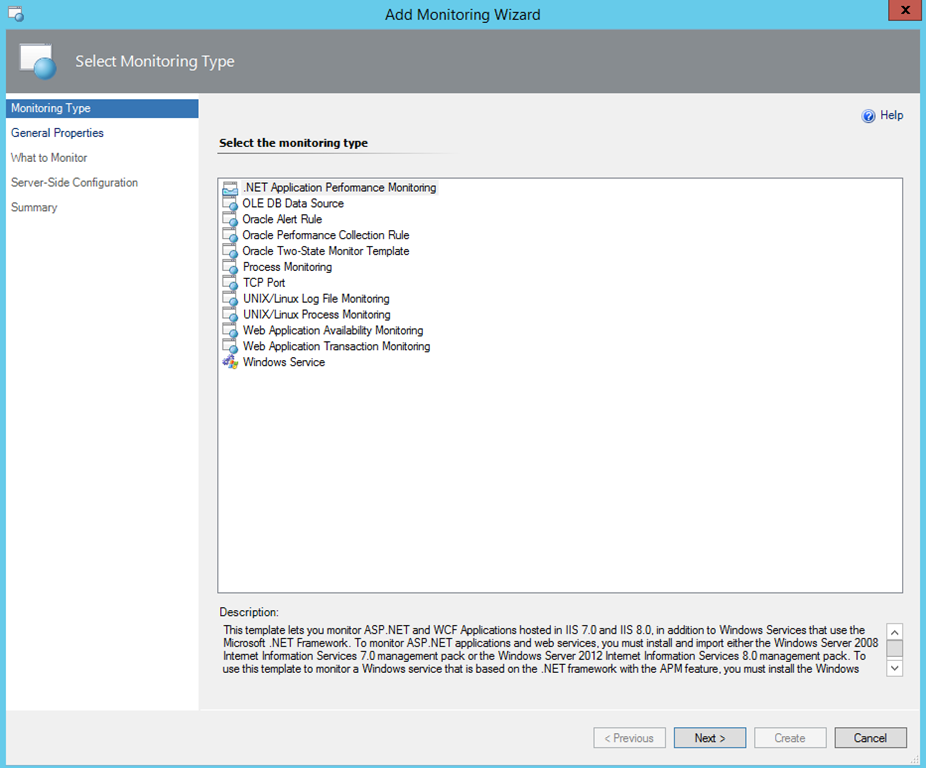
Task: Click the .NET Application Performance Monitoring icon
Action: pos(230,188)
